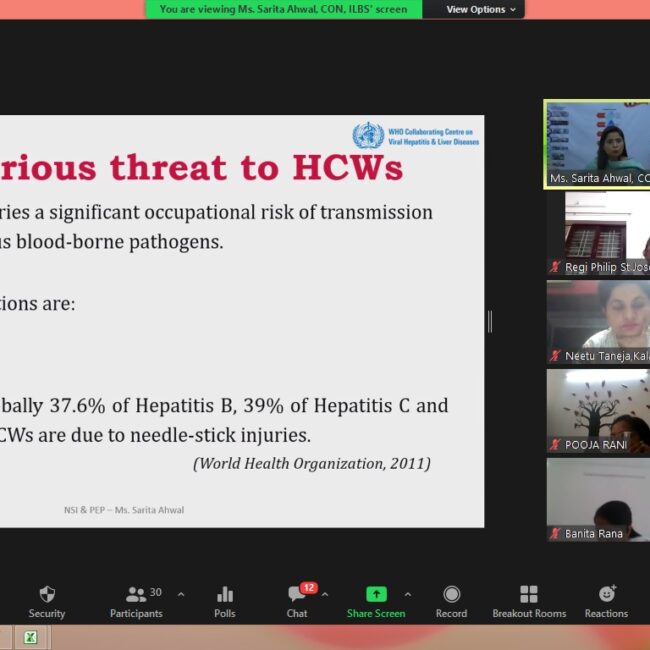Image resolution: width=650 pixels, height=650 pixels.
Task: Open the caret menu beside Share Screen
Action: point(407,594)
